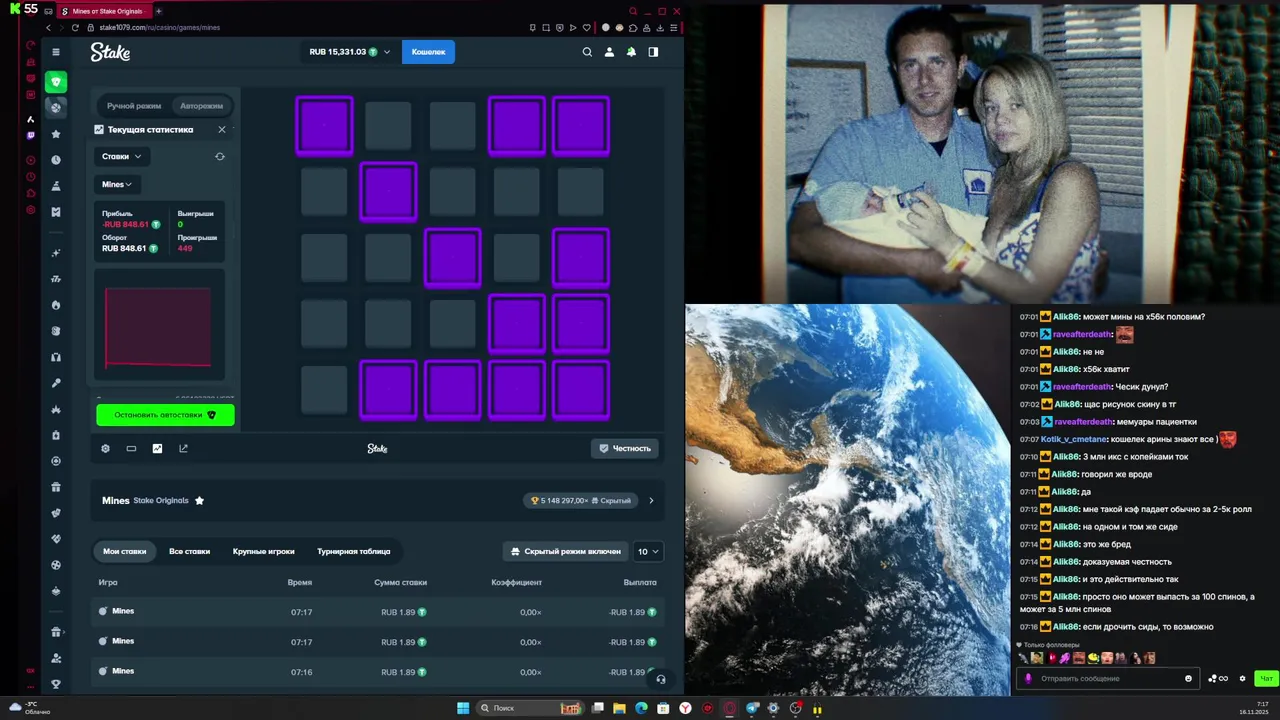Switch to auto mode 'Авторежим'
Screen dimensions: 1280x720
[201, 105]
